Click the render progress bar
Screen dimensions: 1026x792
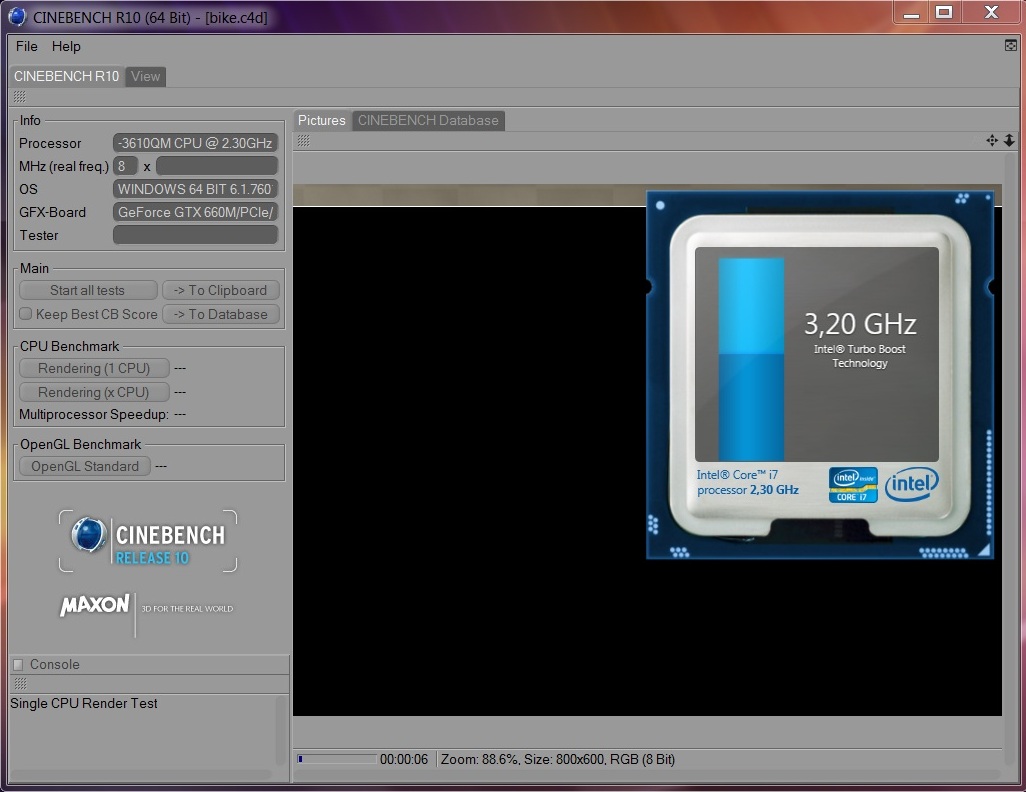[337, 759]
